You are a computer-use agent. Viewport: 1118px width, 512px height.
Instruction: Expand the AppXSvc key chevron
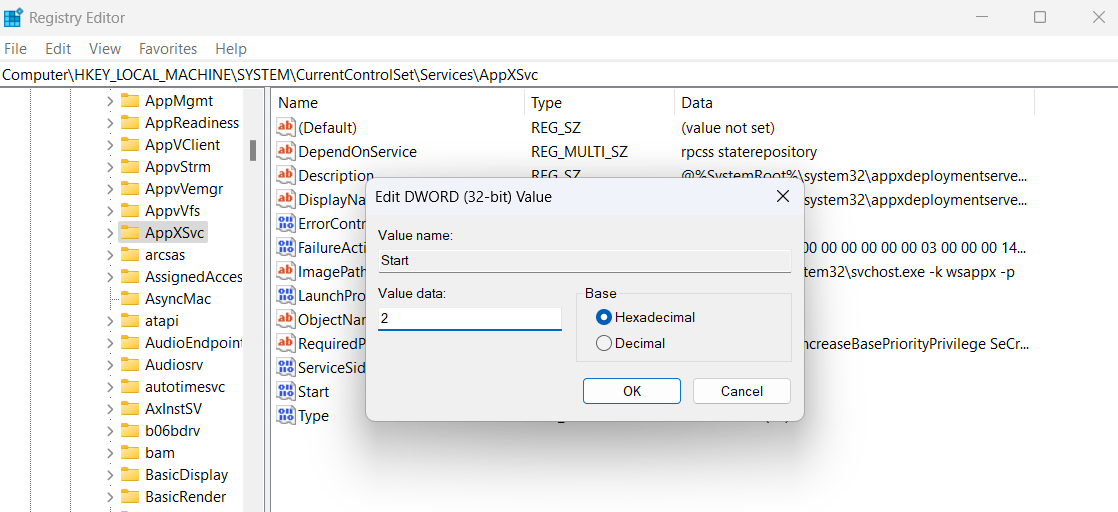[x=110, y=233]
